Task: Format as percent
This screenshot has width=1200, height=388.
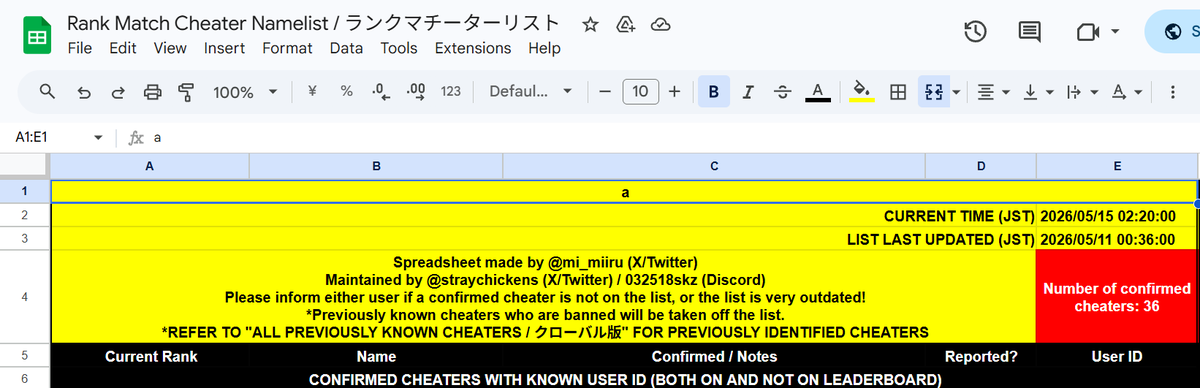Action: click(346, 91)
